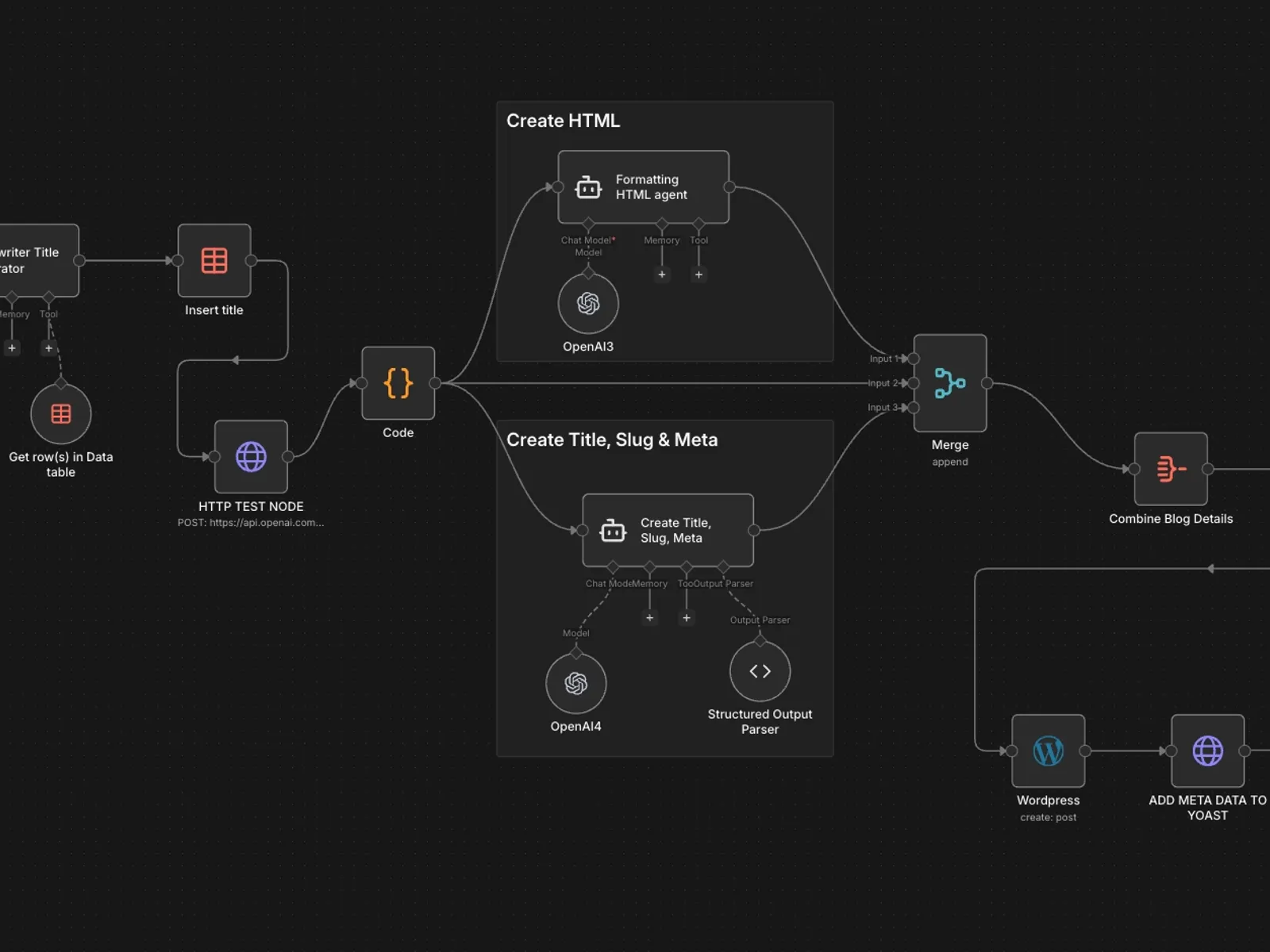Open the Create Title, Slug, Meta agent node

point(668,530)
